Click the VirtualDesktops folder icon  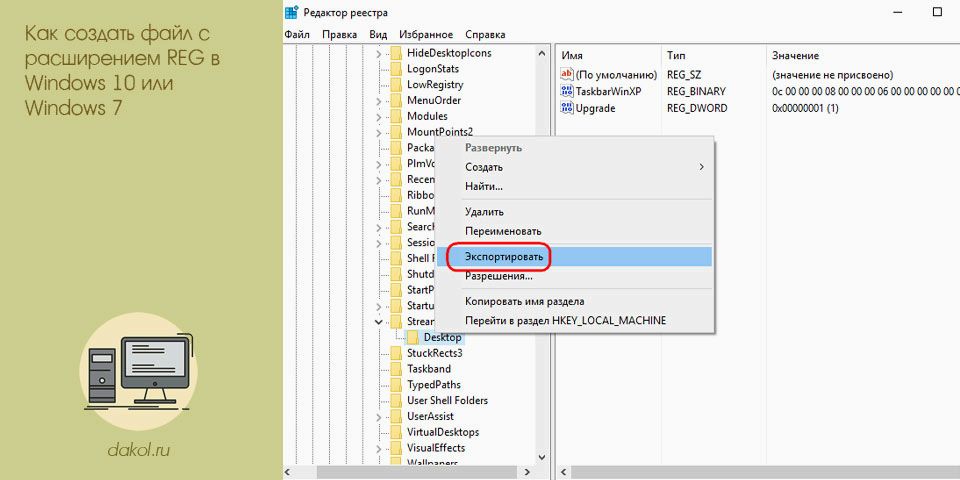coord(396,432)
